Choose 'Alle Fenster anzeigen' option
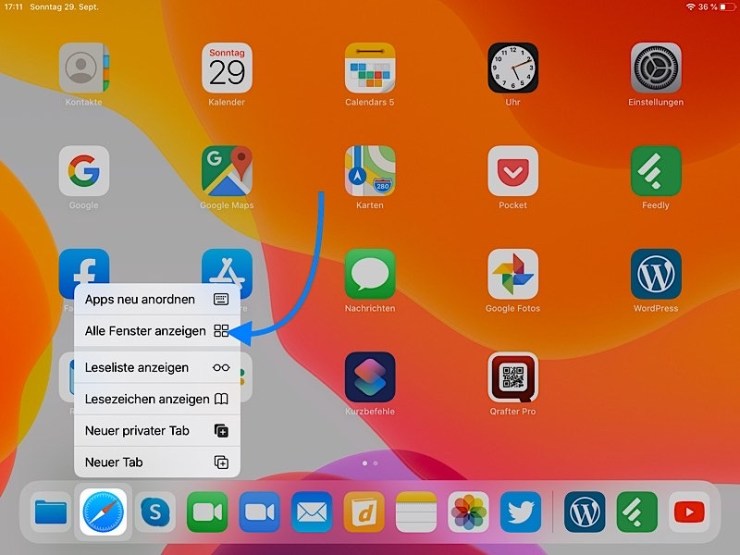This screenshot has height=555, width=740. click(157, 331)
